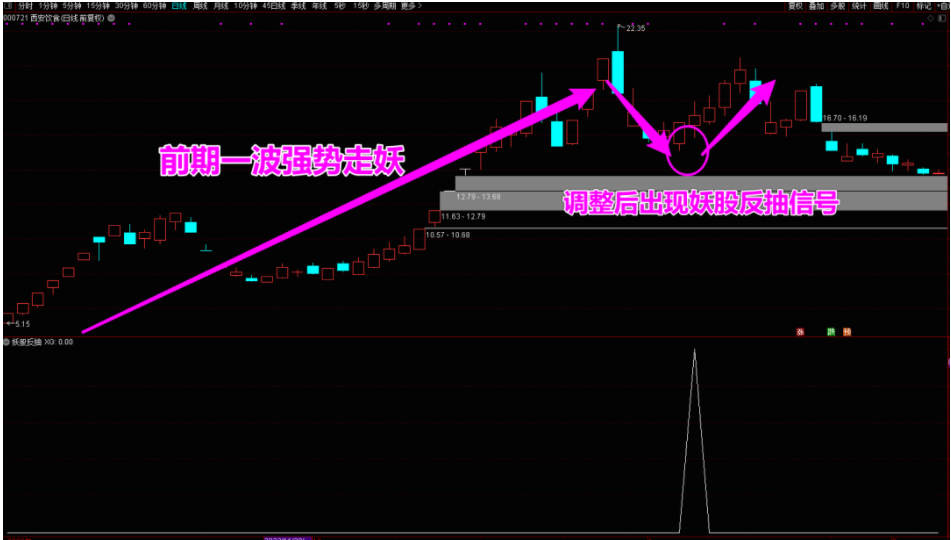Open the 统计 statistics tool
The image size is (951, 540).
tap(859, 6)
